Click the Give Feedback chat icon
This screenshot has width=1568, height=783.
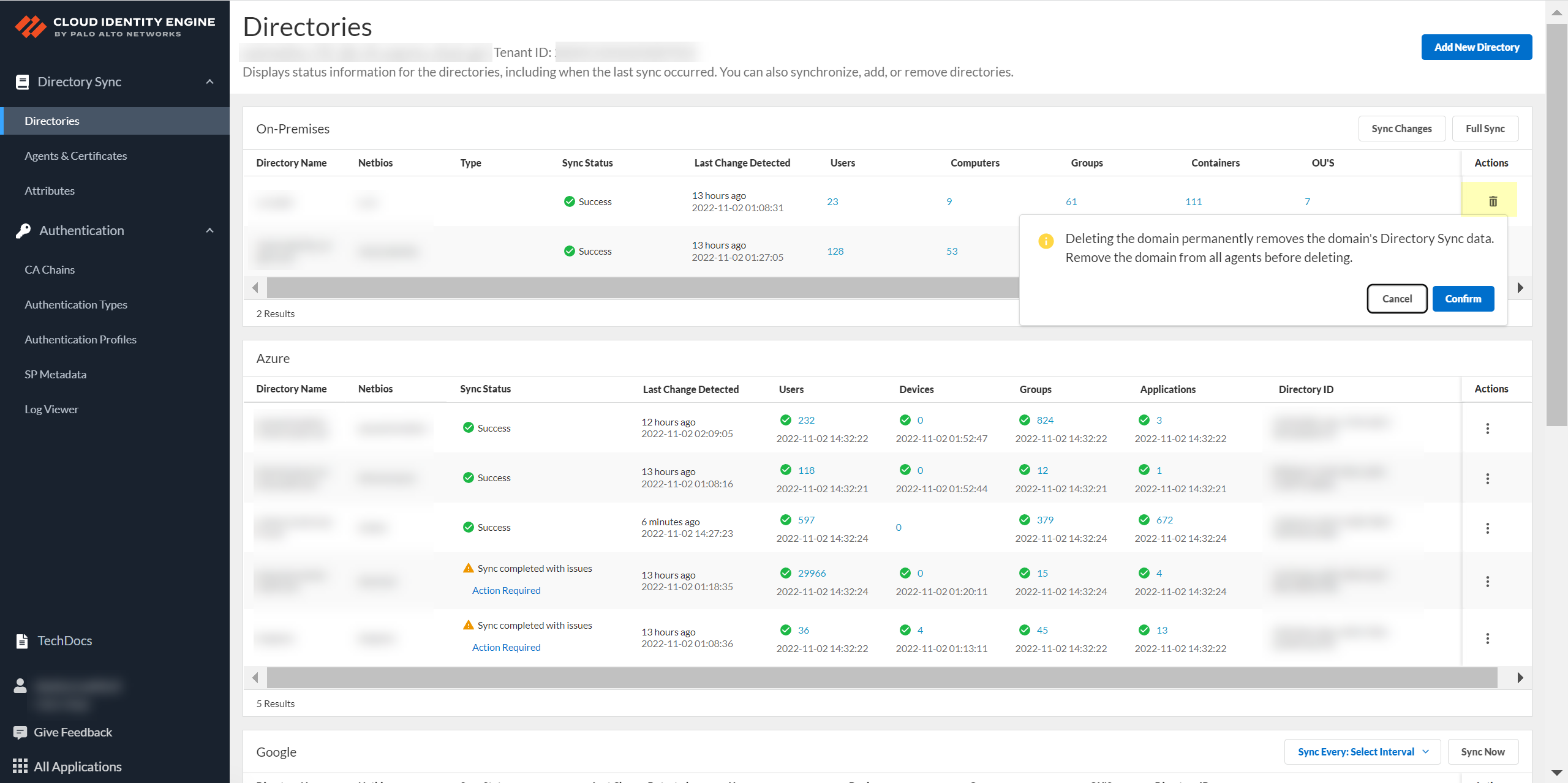click(x=20, y=732)
